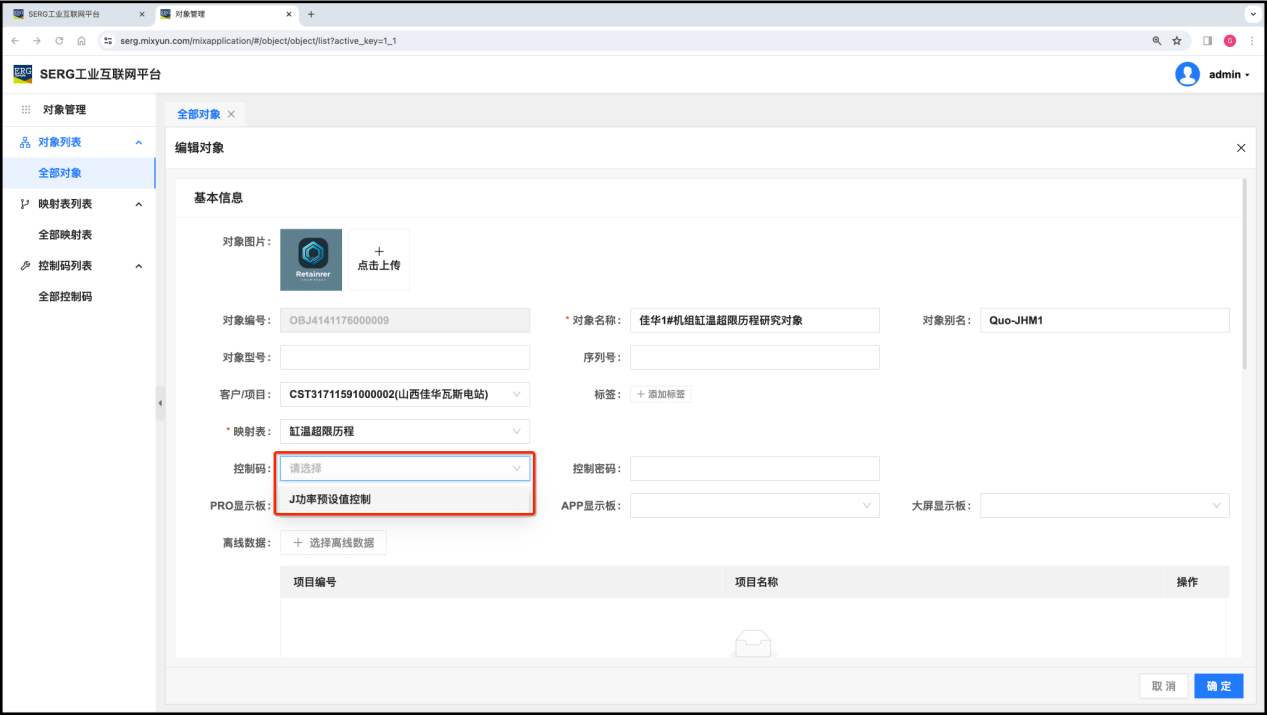Open browser zoom magnifier icon

pyautogui.click(x=1156, y=41)
